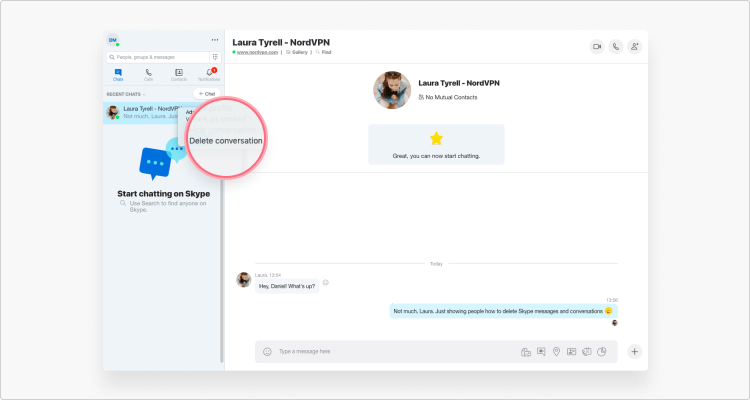The image size is (750, 400).
Task: Click the schedule a call icon
Action: click(586, 352)
